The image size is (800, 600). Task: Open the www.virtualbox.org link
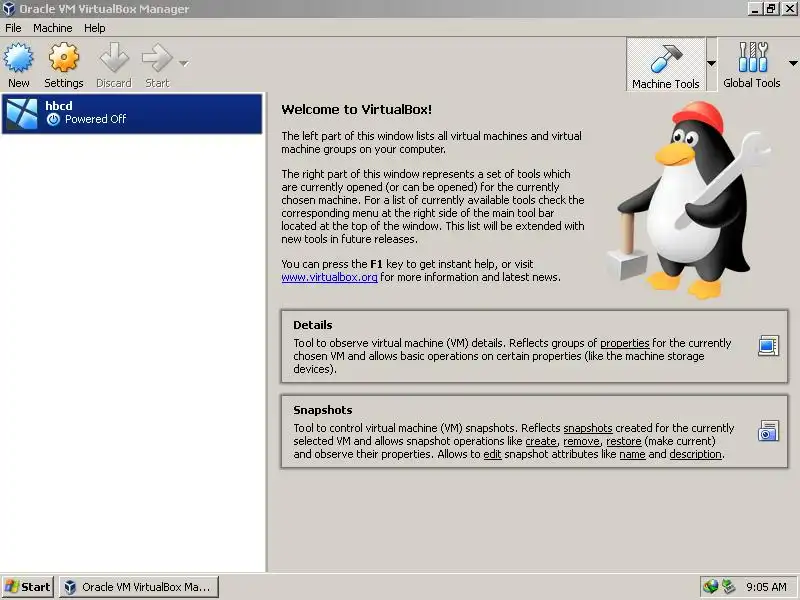click(x=329, y=277)
